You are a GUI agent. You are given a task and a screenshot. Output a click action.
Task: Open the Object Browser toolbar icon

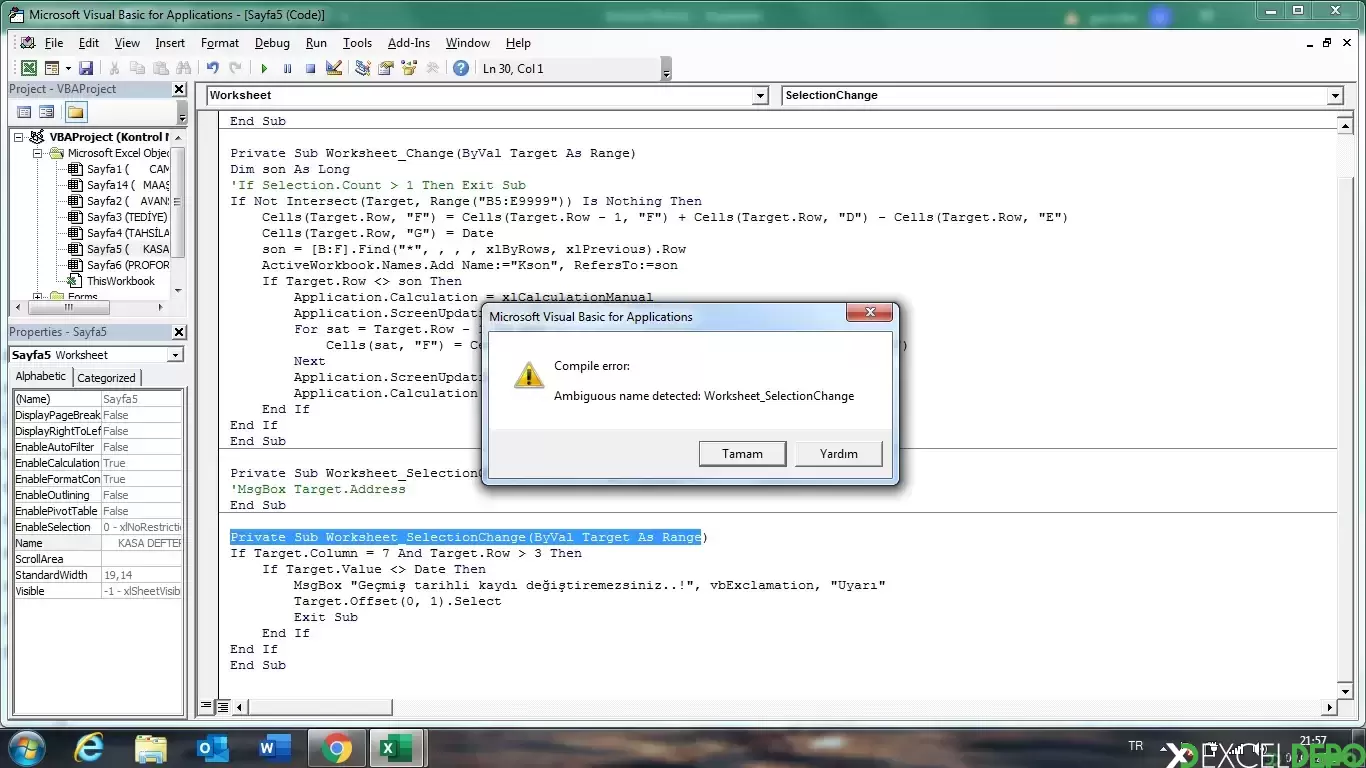tap(409, 68)
